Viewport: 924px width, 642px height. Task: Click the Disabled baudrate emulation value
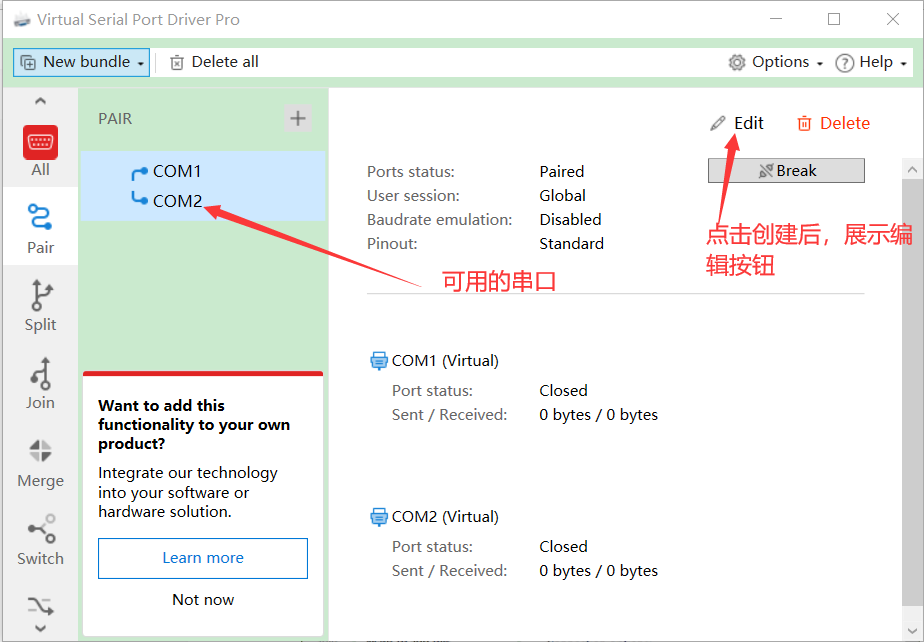570,219
